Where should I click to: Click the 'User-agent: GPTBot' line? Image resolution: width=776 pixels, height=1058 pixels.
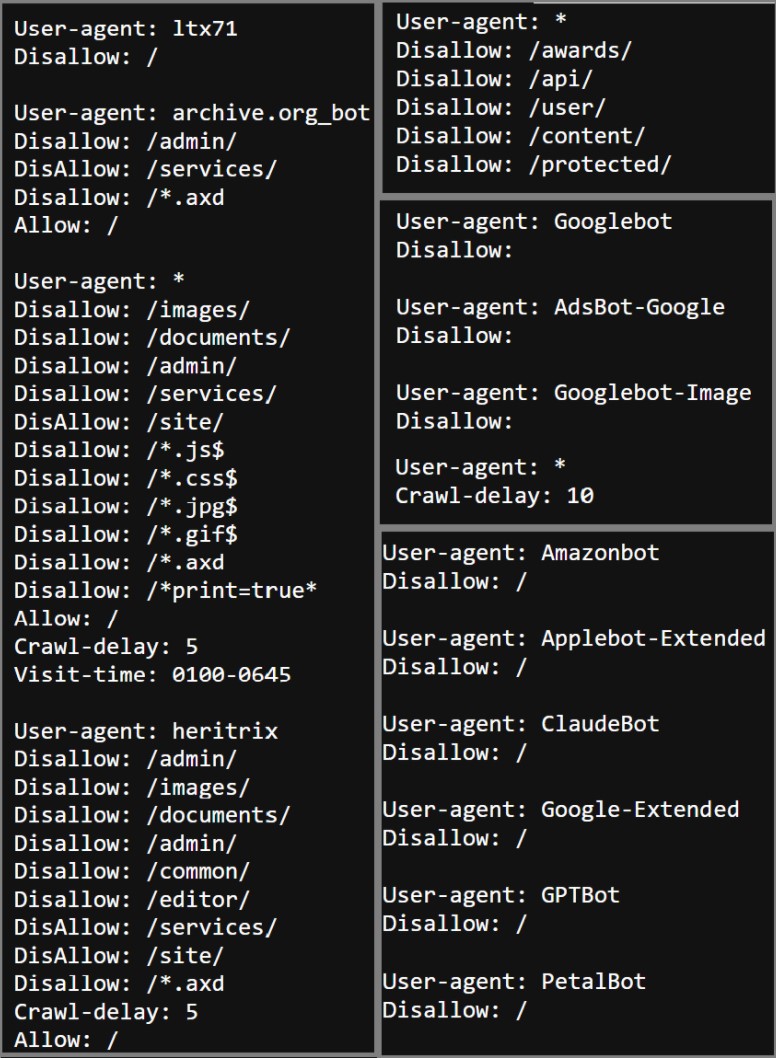point(501,896)
